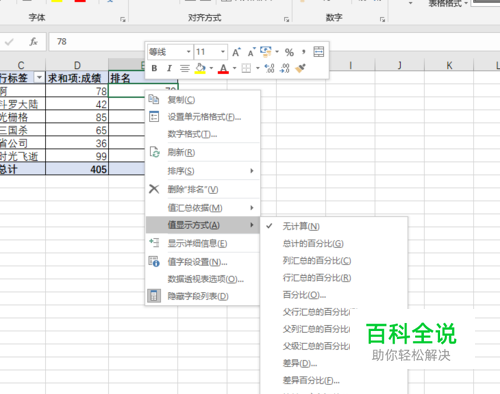Select 列汇总的百分比(C) option

pos(334,261)
